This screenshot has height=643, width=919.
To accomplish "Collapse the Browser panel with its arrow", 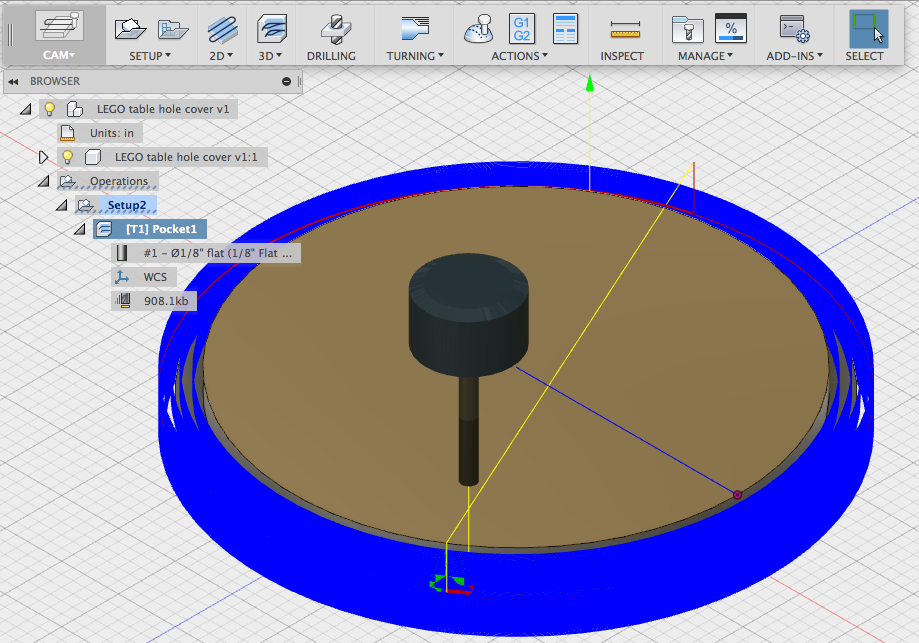I will pos(11,81).
